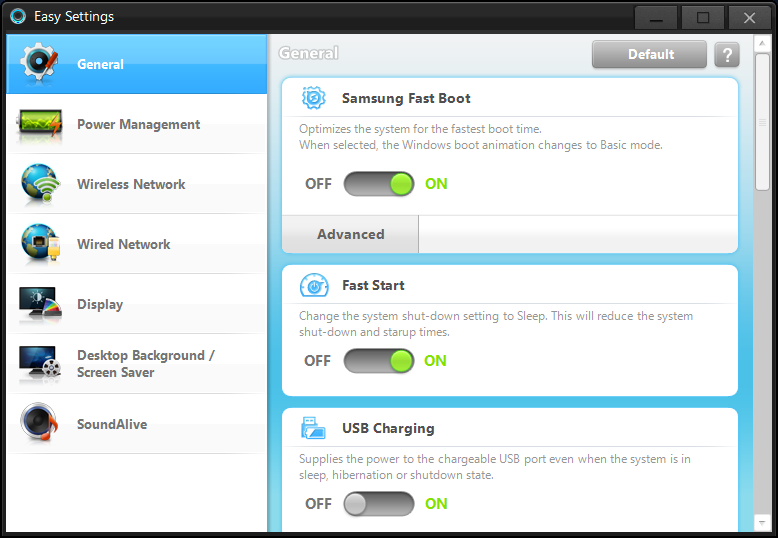Image resolution: width=778 pixels, height=538 pixels.
Task: Expand the Advanced section under Fast Boot
Action: pyautogui.click(x=350, y=234)
